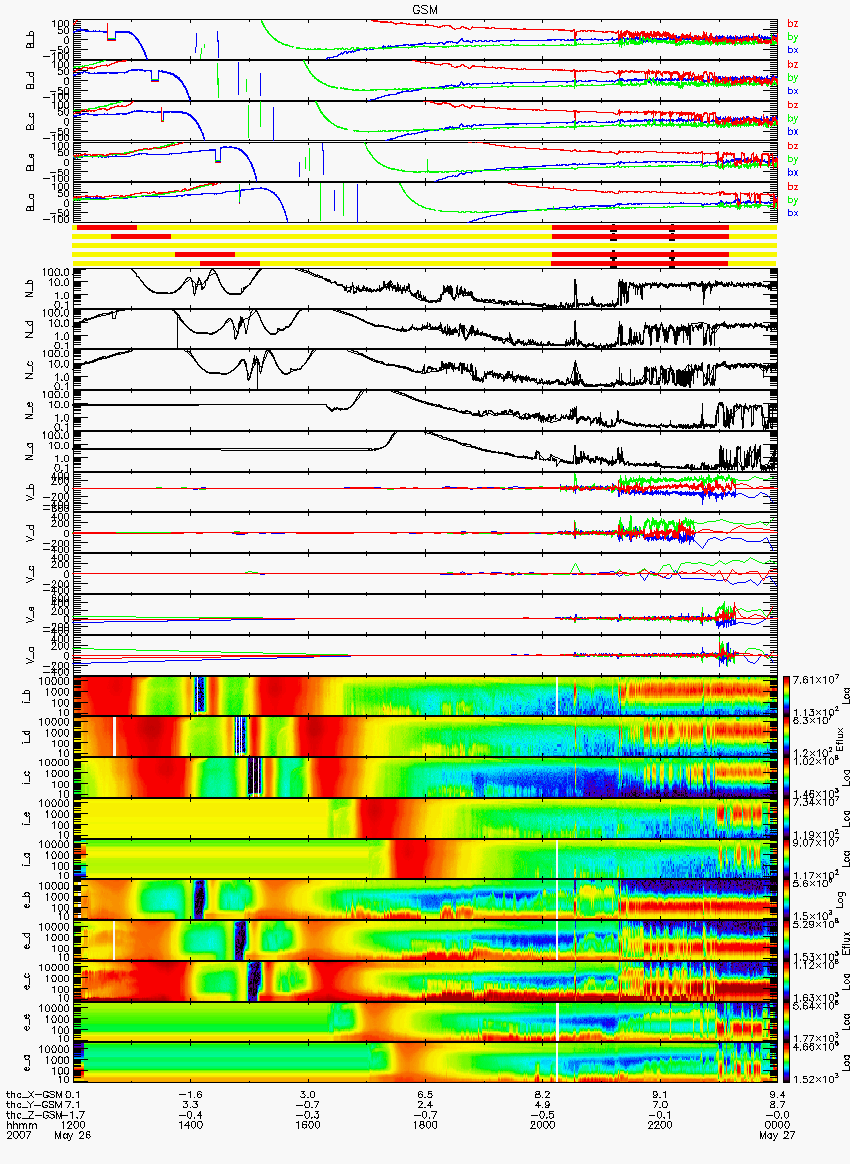
Task: Click green by legend label of B_b panel
Action: [x=793, y=36]
